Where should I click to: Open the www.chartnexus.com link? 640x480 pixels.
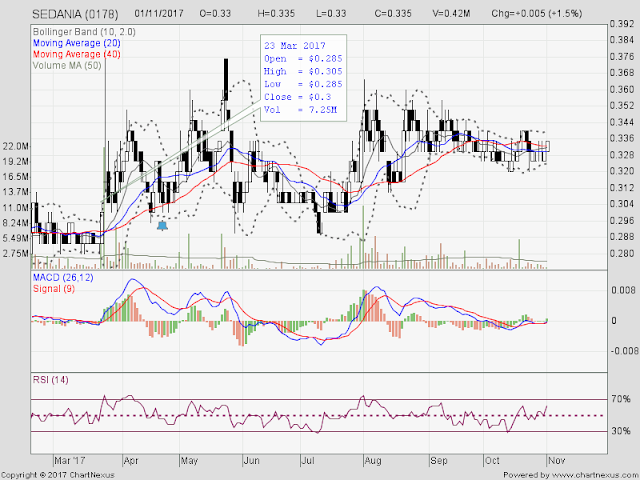coord(594,475)
